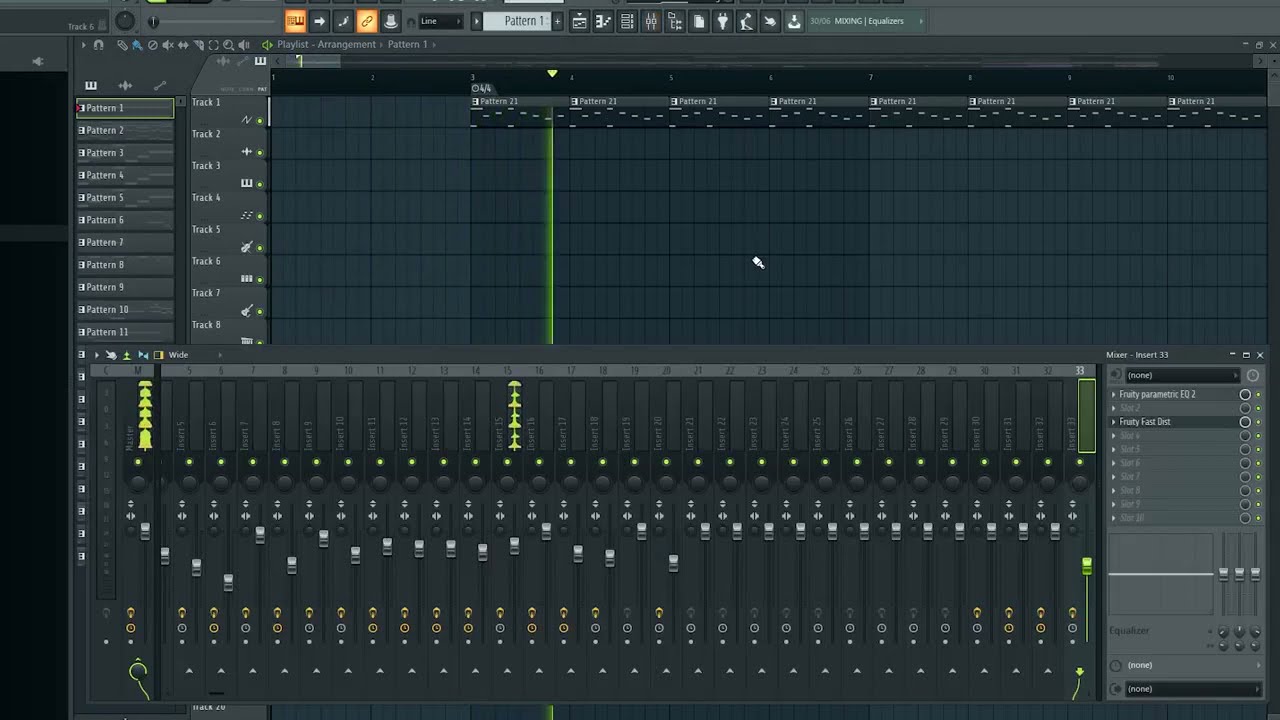Open the Channel rack from the top toolbar
The image size is (1280, 720).
click(x=627, y=21)
